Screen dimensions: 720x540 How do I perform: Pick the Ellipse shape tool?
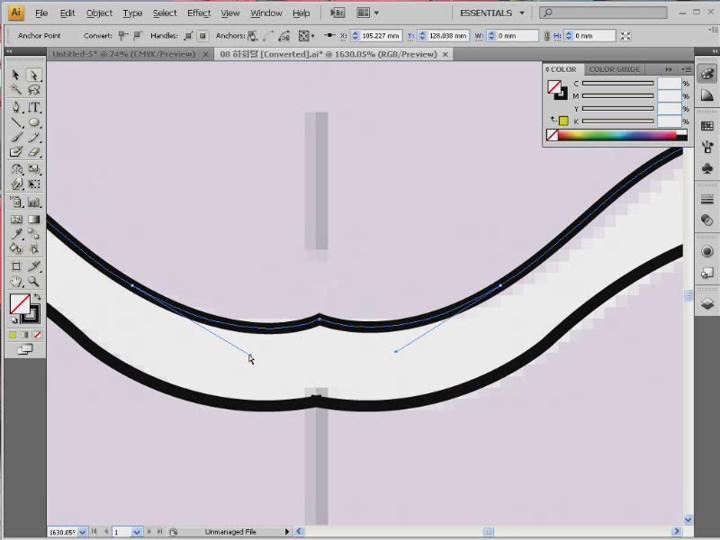tap(33, 123)
